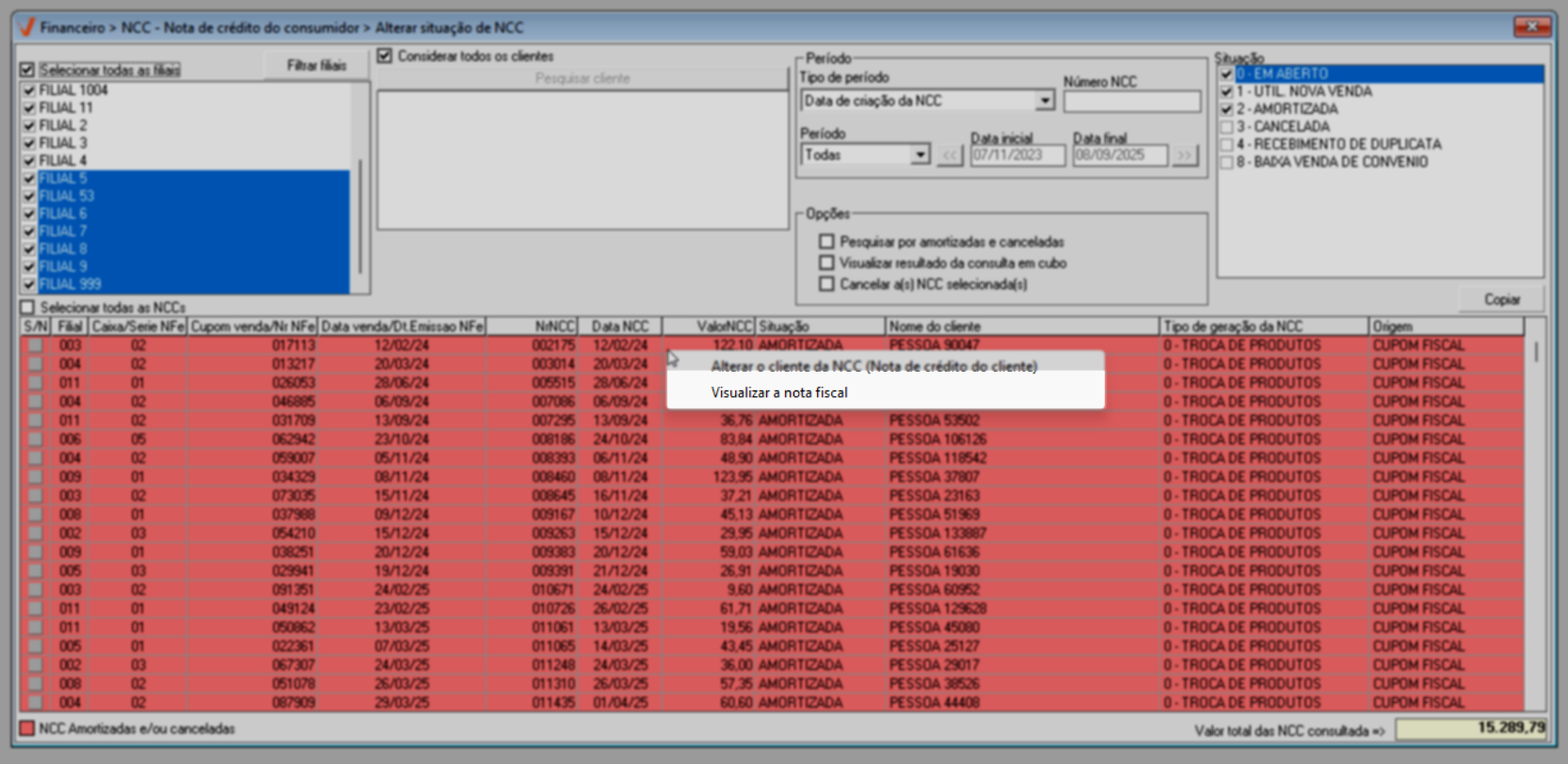Select row checkbox for cupom 017113
The width and height of the screenshot is (1568, 764).
pyautogui.click(x=36, y=345)
